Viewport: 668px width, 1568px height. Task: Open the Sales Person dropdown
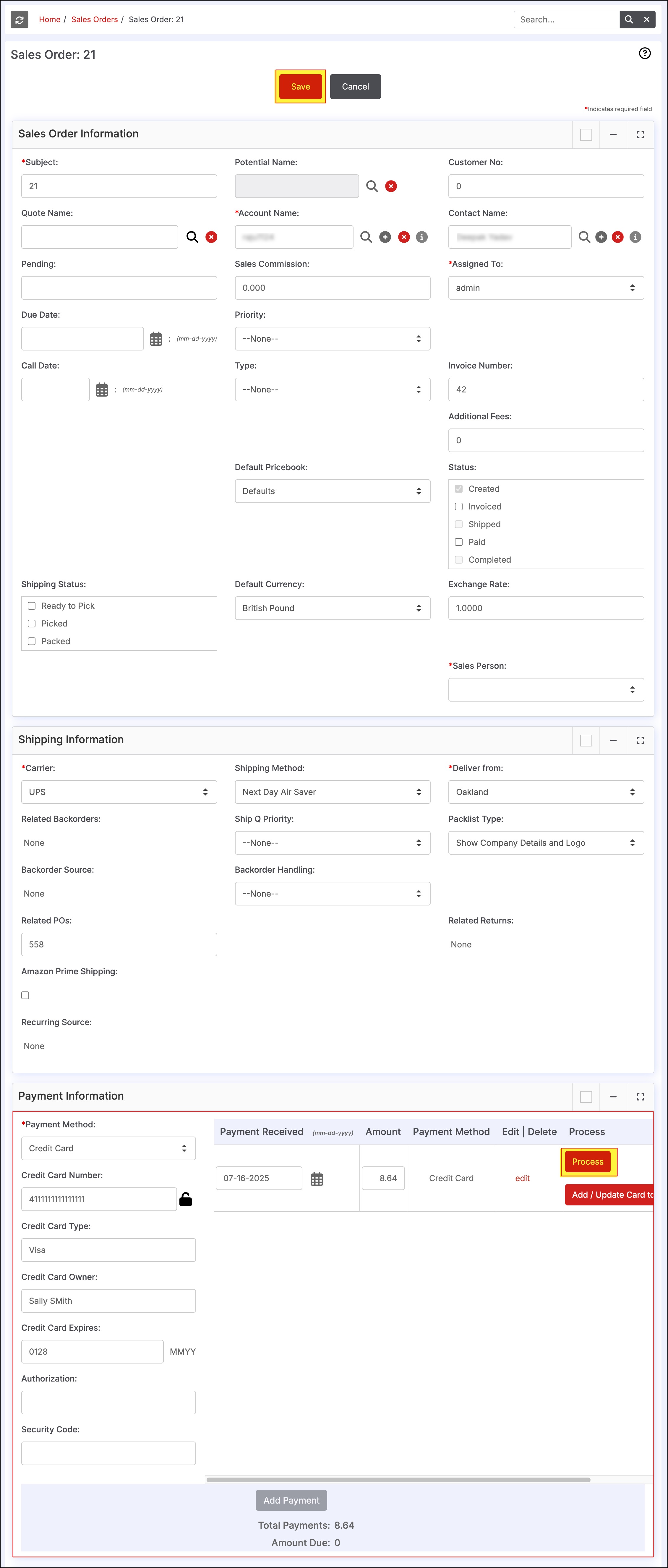pyautogui.click(x=546, y=690)
